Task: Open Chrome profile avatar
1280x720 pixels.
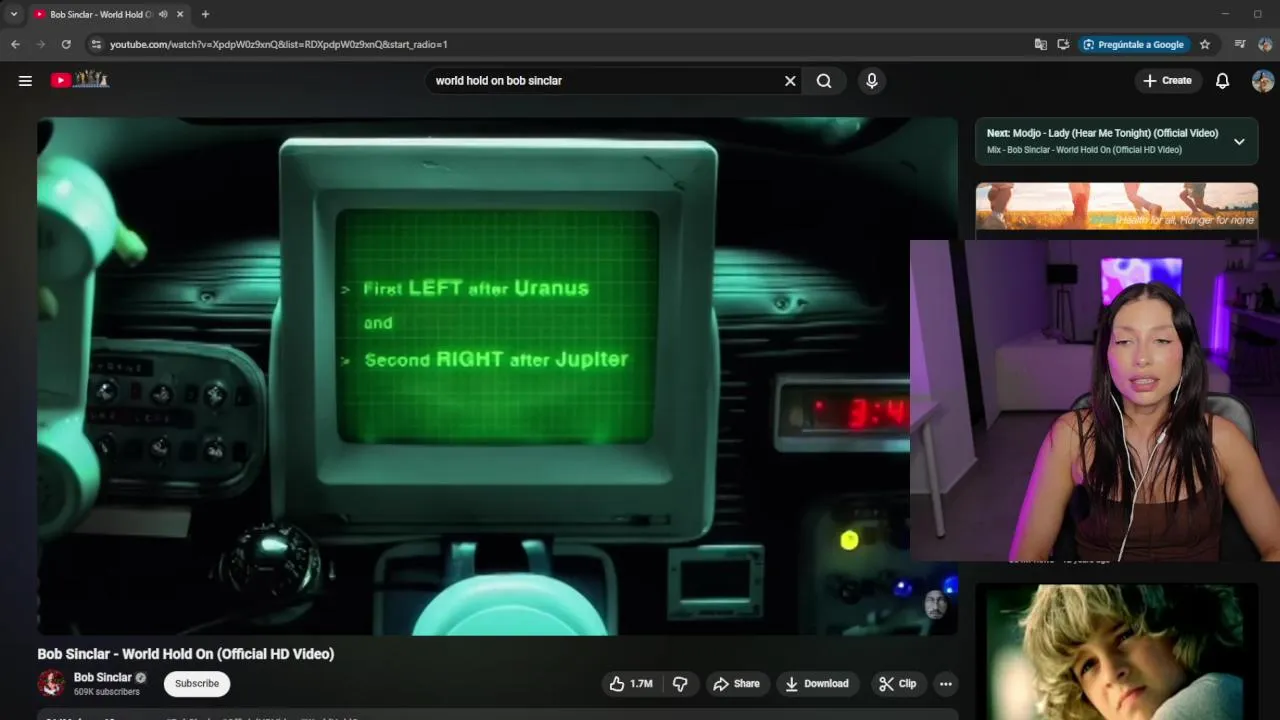Action: point(1265,44)
